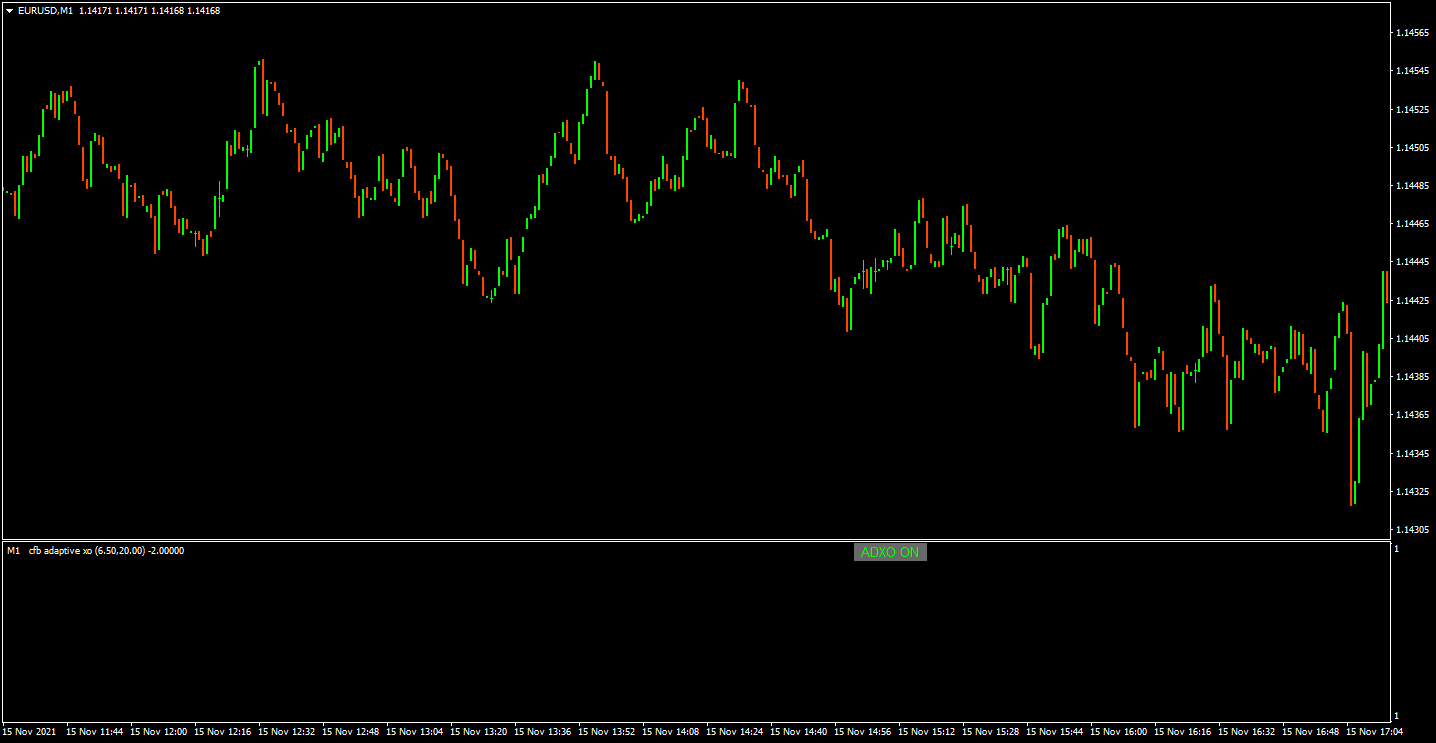Select the 15 Nov 16:32 time label
Screen dimensions: 1436x743
(1247, 732)
